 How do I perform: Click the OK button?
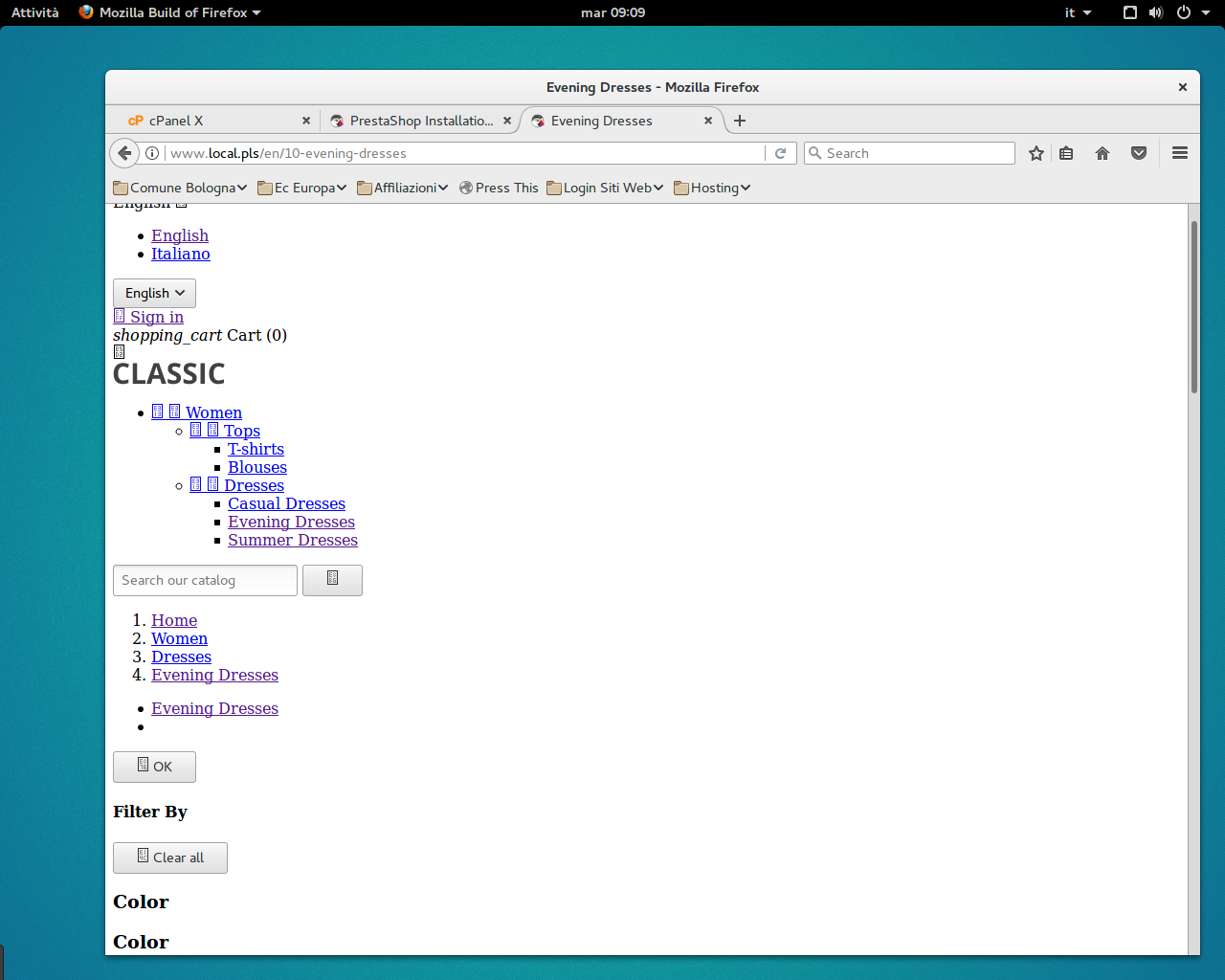(x=154, y=767)
